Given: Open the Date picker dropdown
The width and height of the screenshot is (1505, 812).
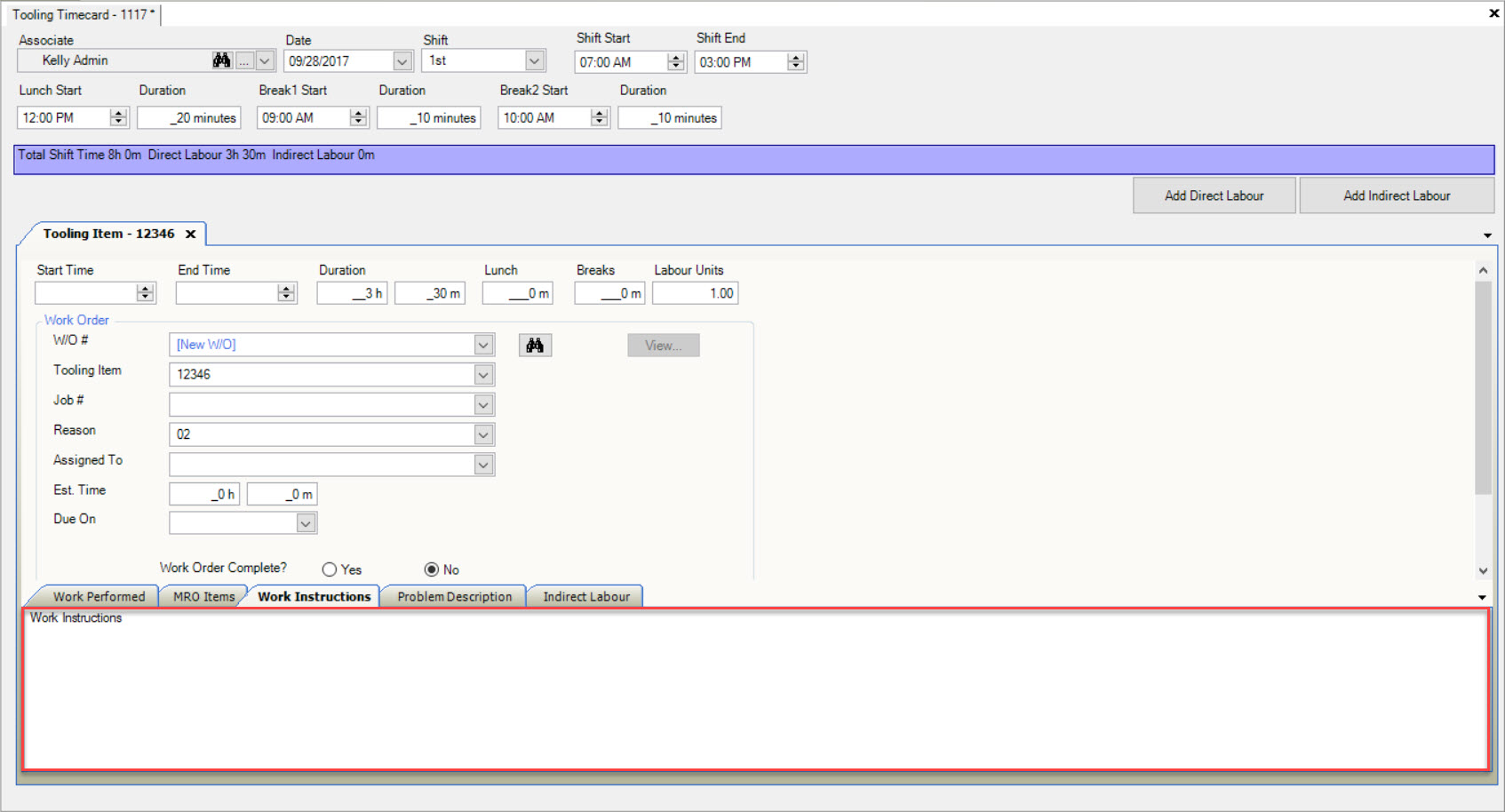Looking at the screenshot, I should pyautogui.click(x=402, y=61).
